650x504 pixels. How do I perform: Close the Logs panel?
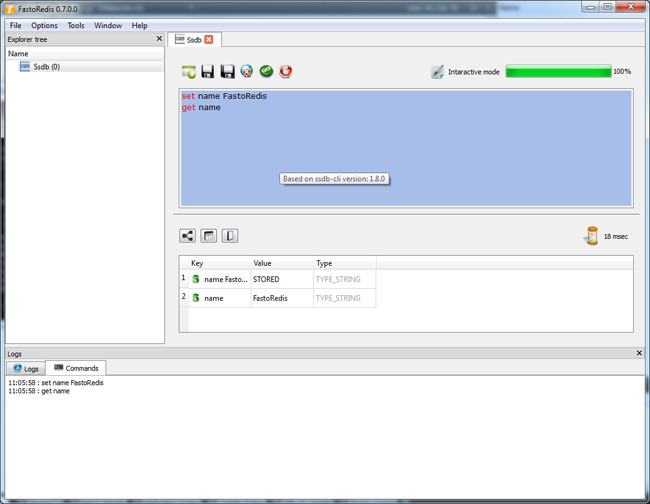coord(639,353)
